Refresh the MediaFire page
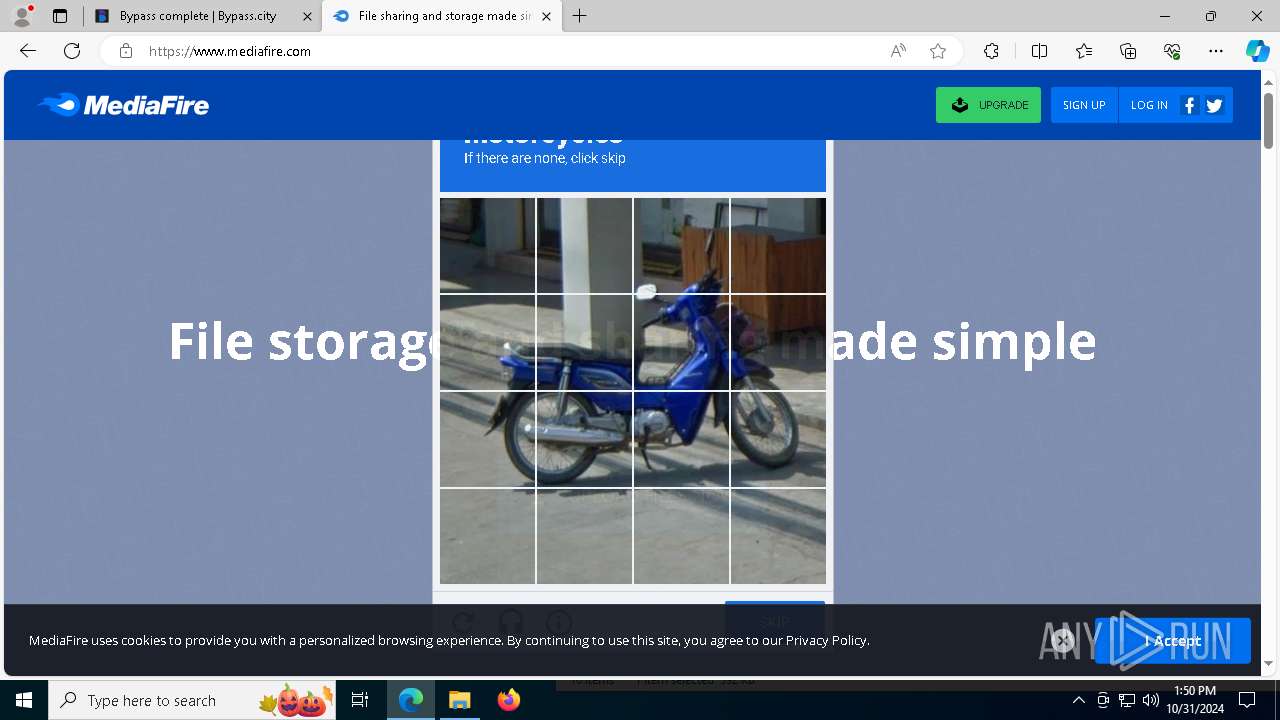 click(x=72, y=51)
